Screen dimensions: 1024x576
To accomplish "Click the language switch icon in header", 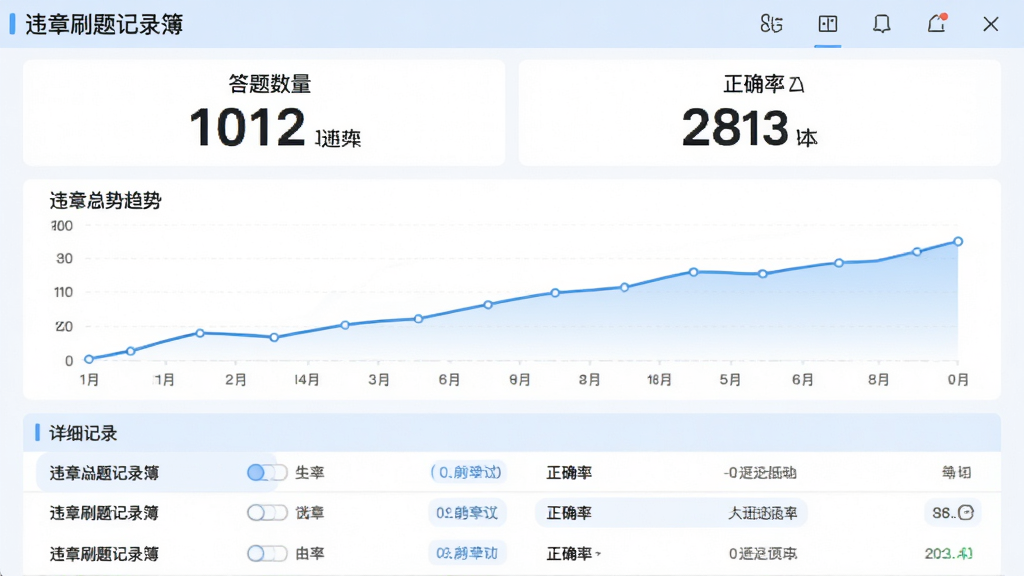I will click(x=771, y=24).
